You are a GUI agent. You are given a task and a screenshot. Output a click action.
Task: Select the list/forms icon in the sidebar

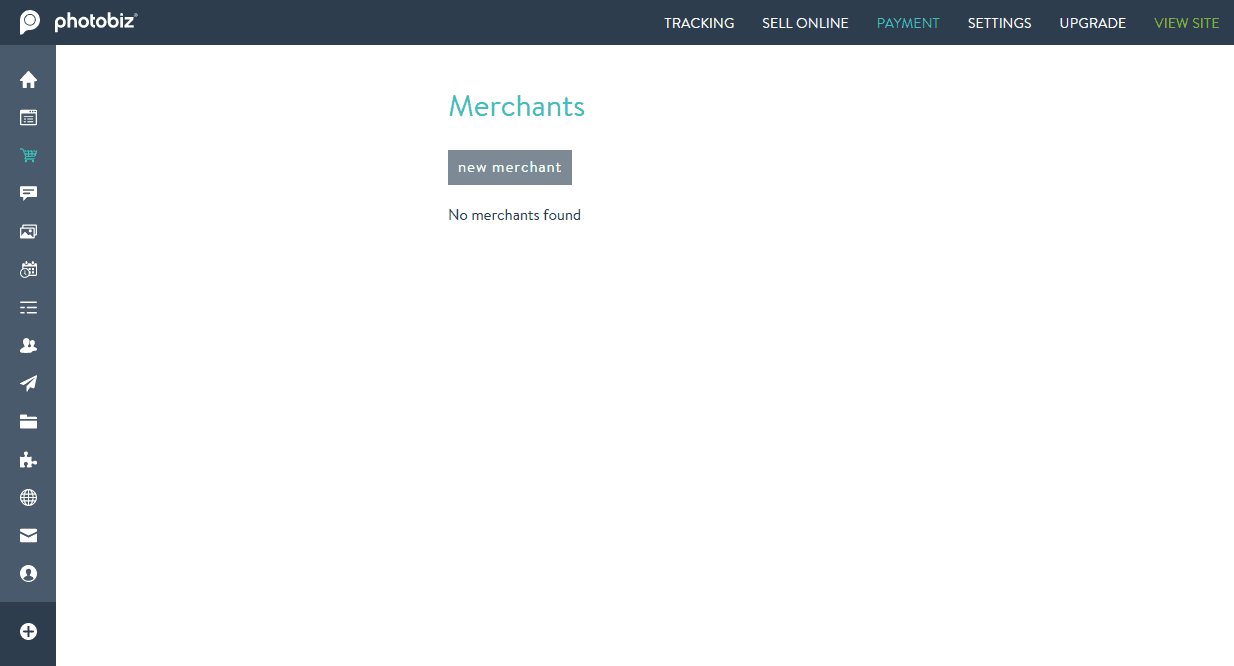[27, 307]
